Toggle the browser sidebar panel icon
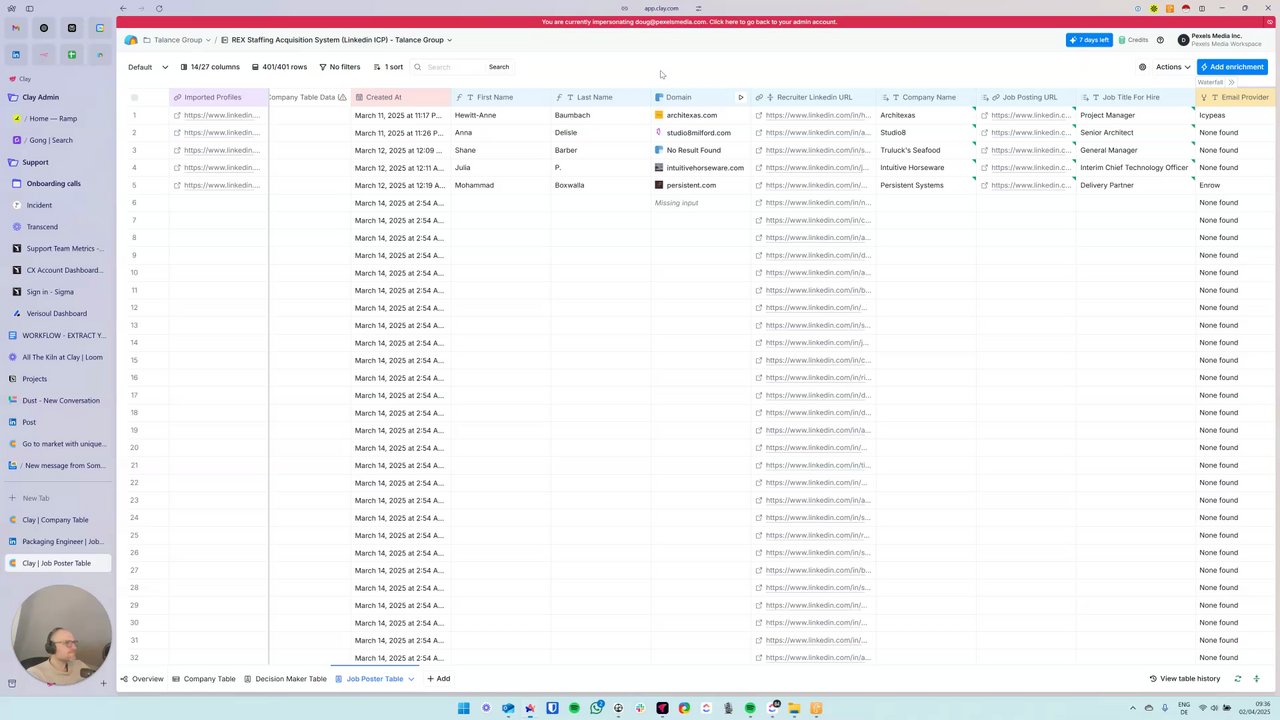Viewport: 1280px width, 720px height. point(29,8)
